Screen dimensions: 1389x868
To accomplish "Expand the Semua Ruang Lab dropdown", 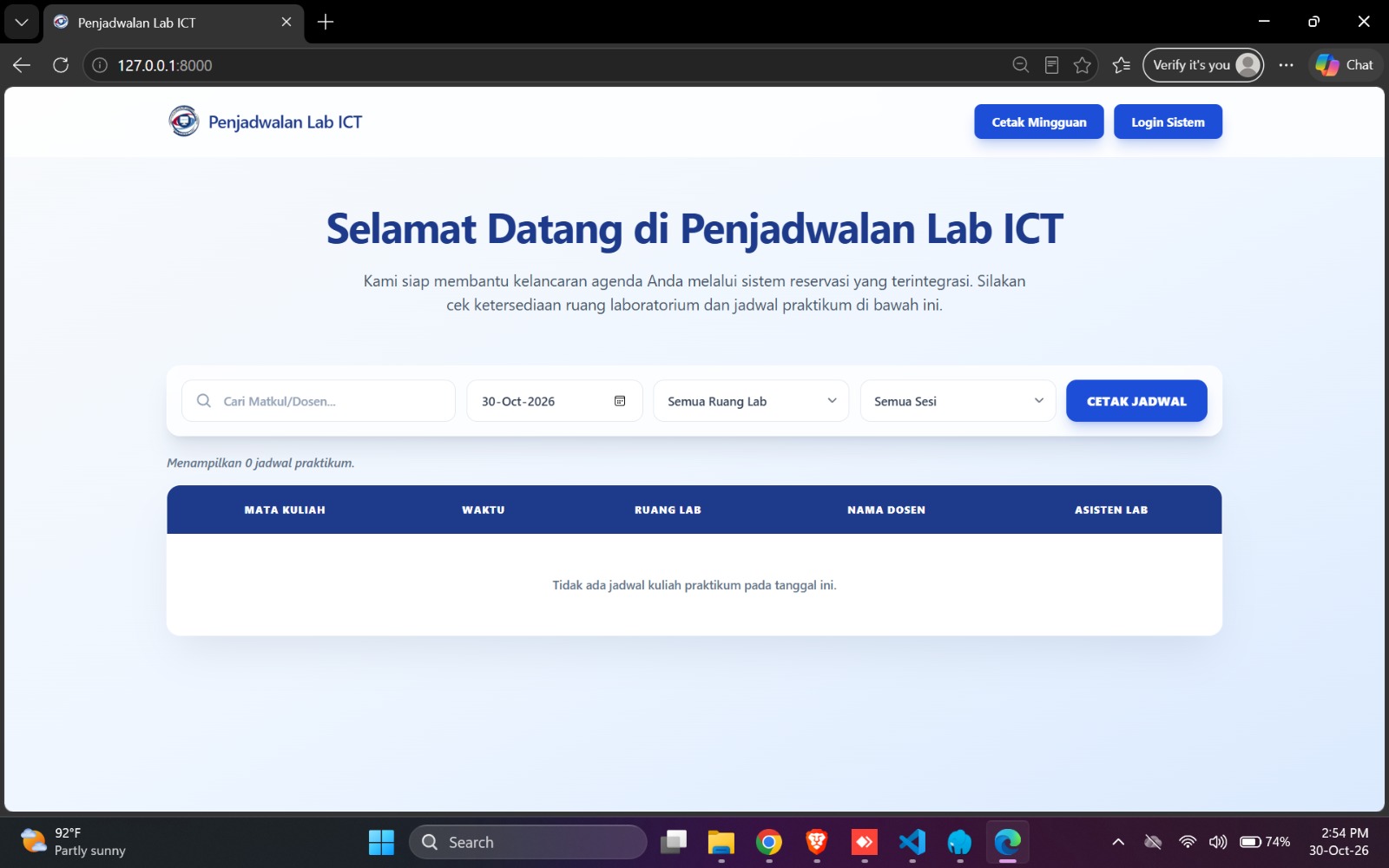I will coord(751,401).
